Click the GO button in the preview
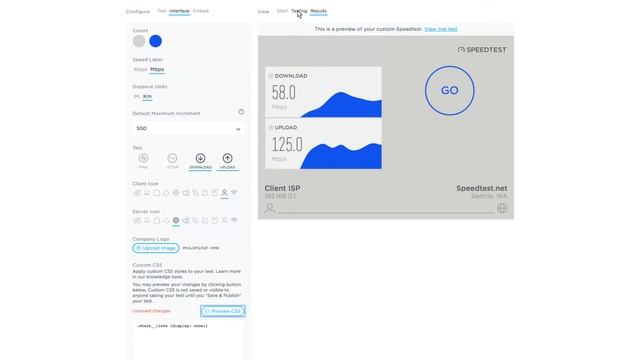640x360 pixels. (x=450, y=91)
